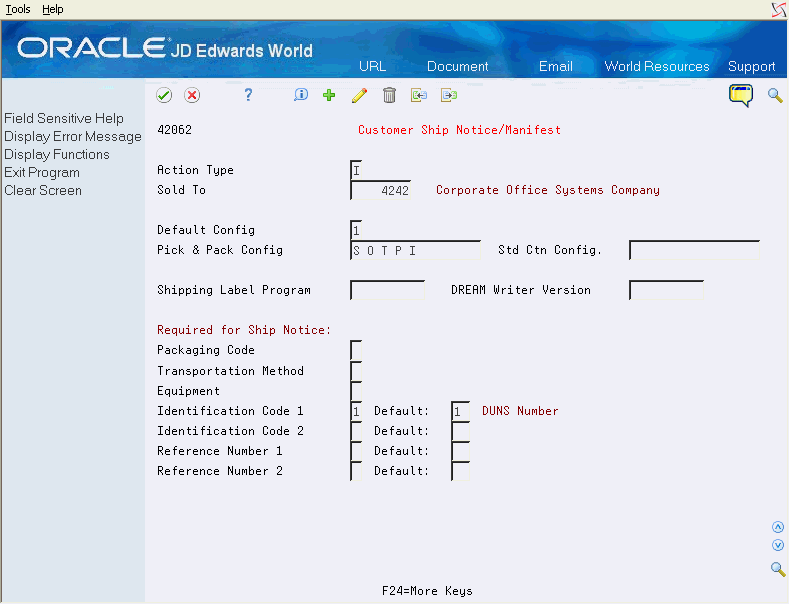Click the Std Ctn Config field

694,250
